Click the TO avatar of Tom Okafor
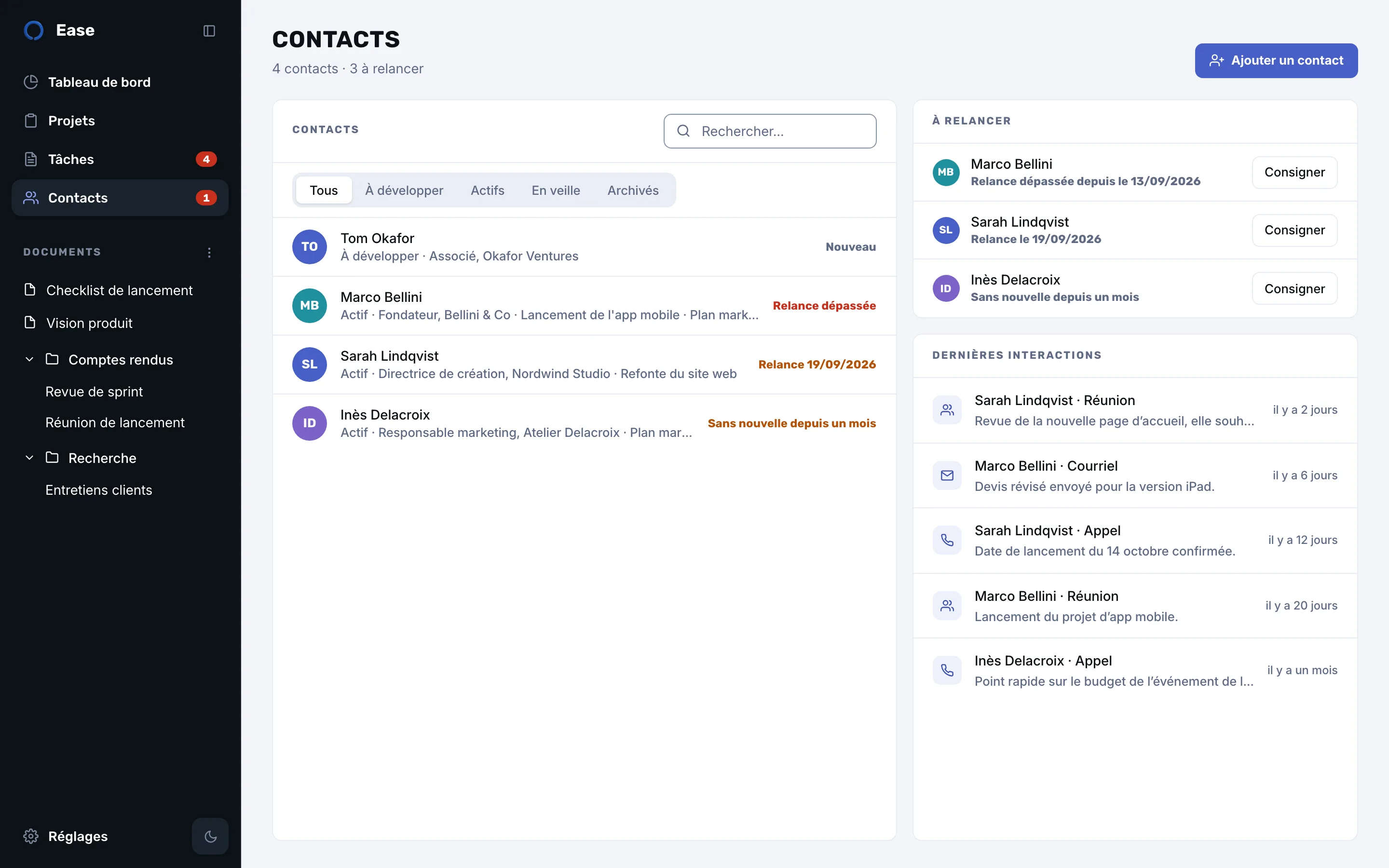The height and width of the screenshot is (868, 1389). click(x=309, y=247)
